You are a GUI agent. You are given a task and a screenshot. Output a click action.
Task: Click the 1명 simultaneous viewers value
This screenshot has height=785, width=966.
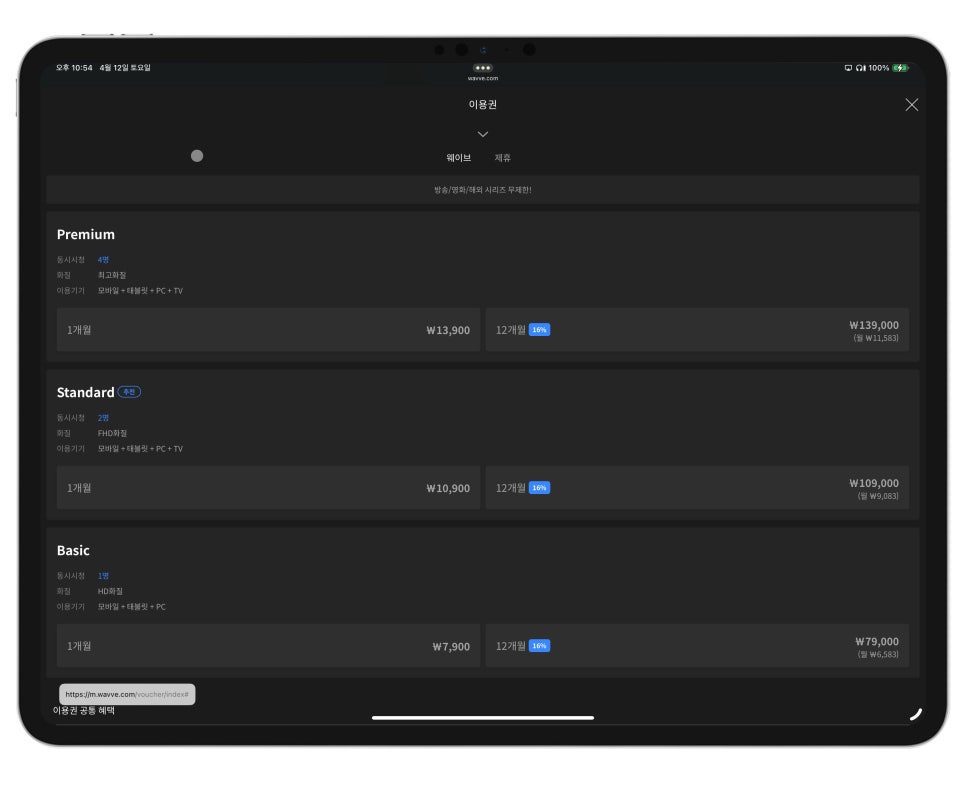(x=103, y=576)
